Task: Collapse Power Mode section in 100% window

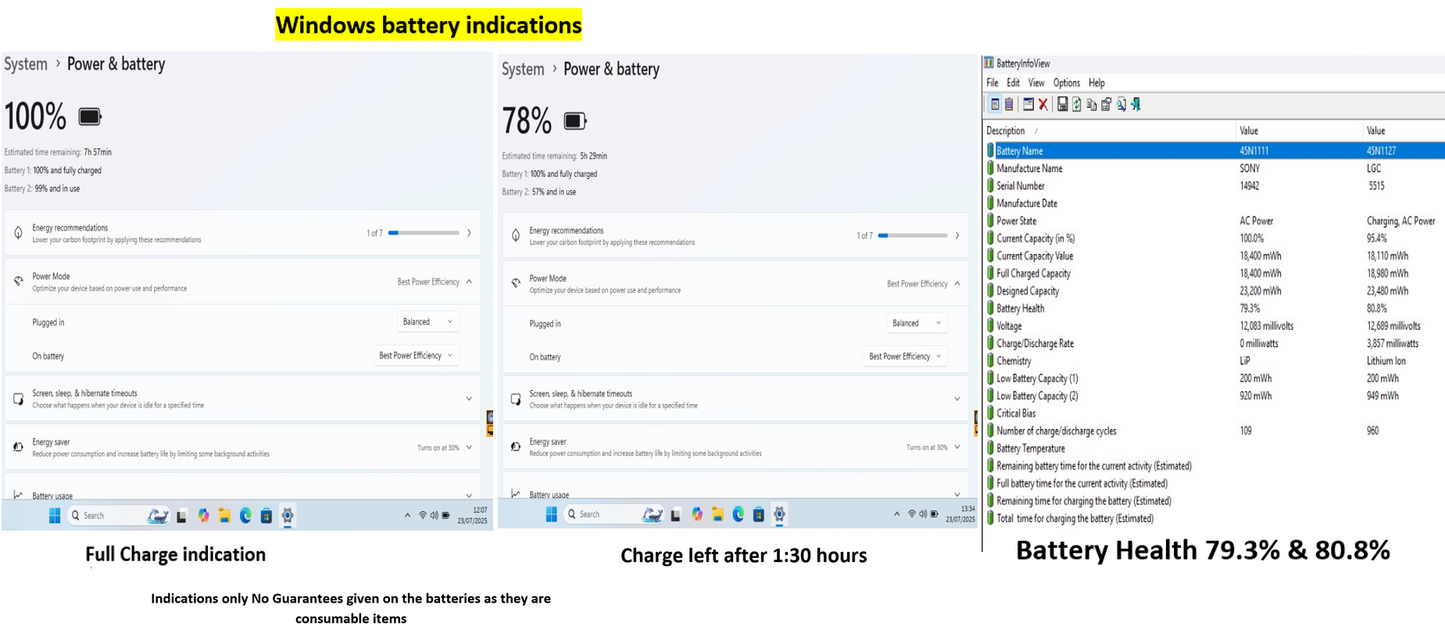Action: tap(469, 282)
